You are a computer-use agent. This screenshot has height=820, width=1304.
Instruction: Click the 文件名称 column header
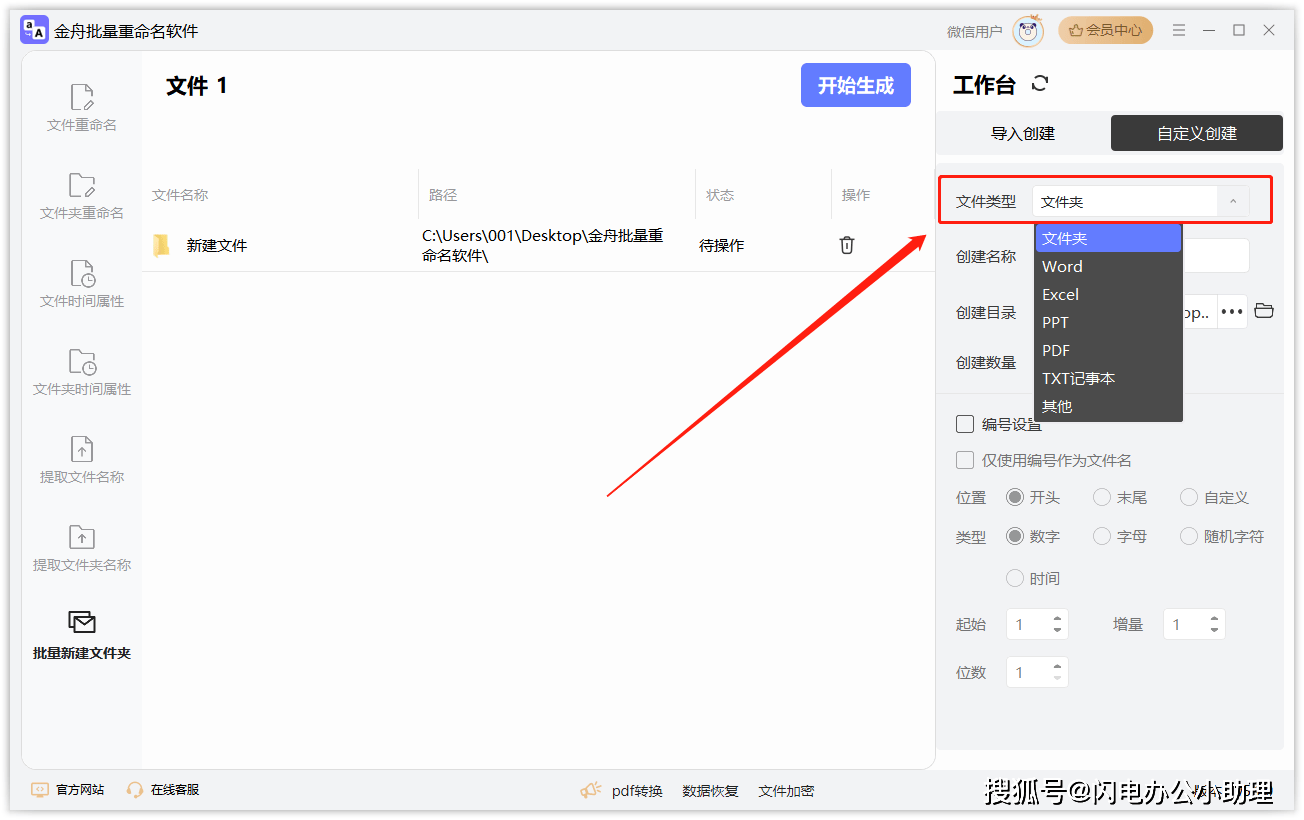pos(180,195)
